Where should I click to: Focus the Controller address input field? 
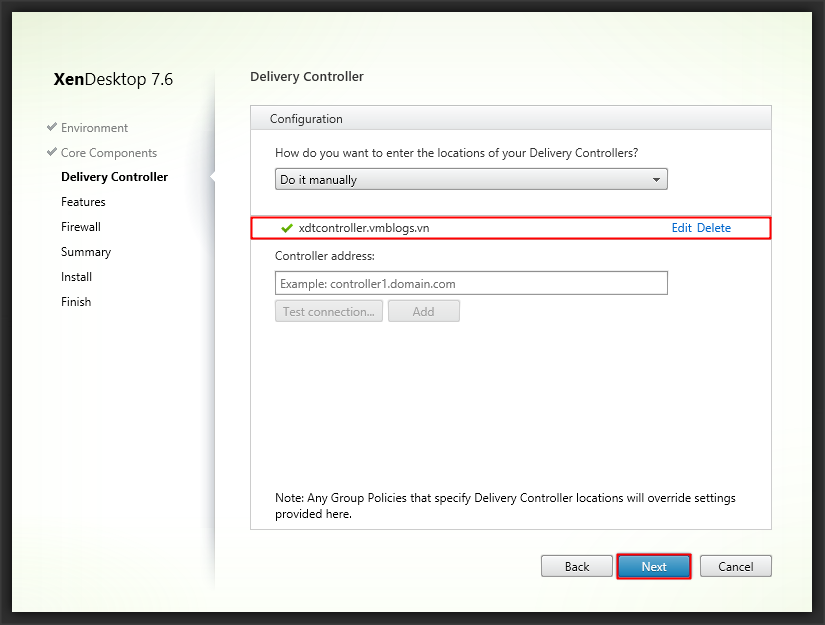tap(470, 283)
